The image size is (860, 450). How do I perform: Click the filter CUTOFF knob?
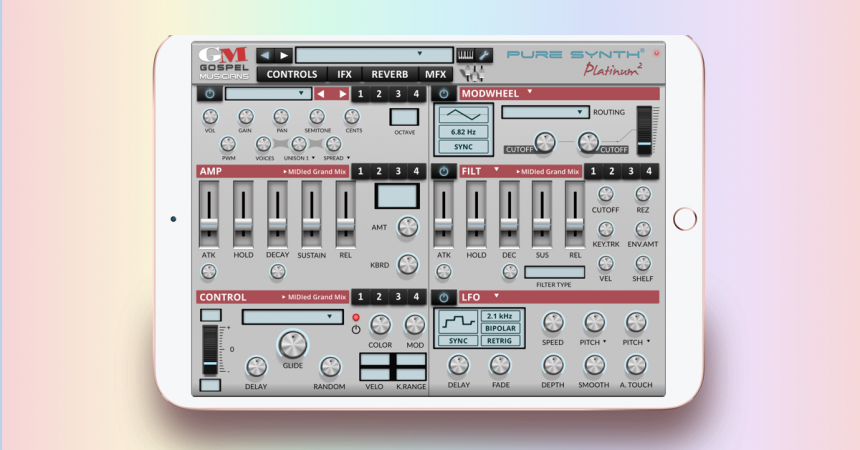[x=605, y=194]
